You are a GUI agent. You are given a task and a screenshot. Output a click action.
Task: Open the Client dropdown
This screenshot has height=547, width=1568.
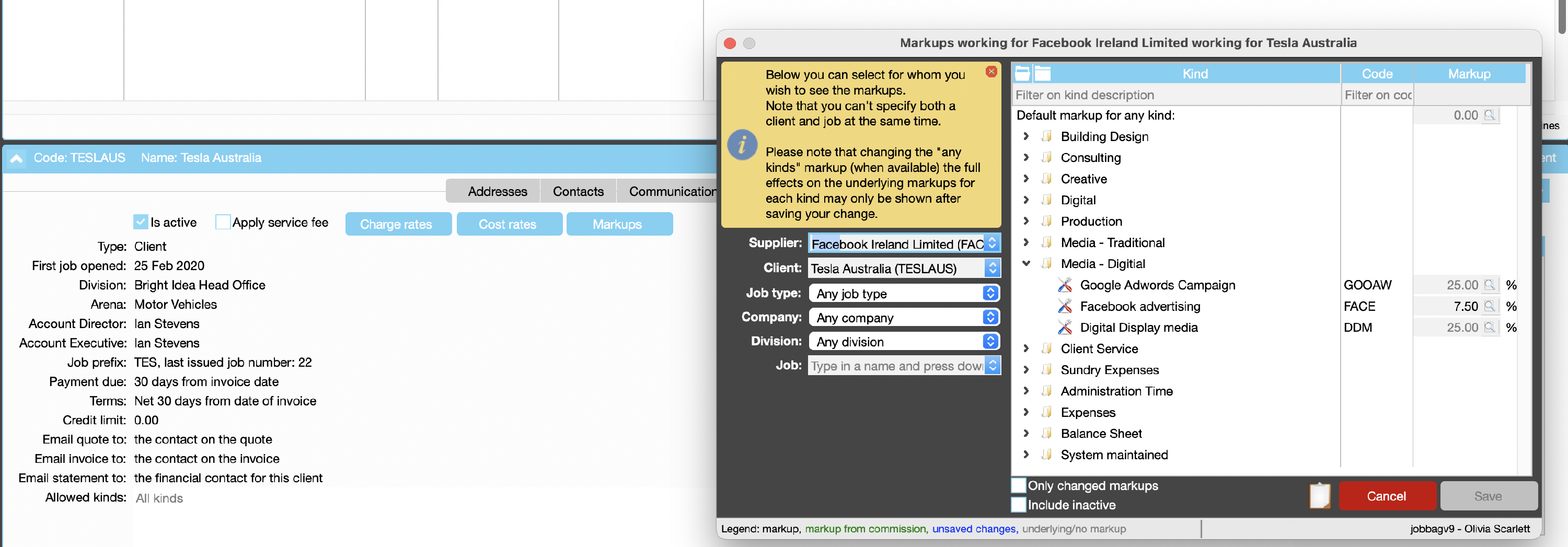(992, 269)
